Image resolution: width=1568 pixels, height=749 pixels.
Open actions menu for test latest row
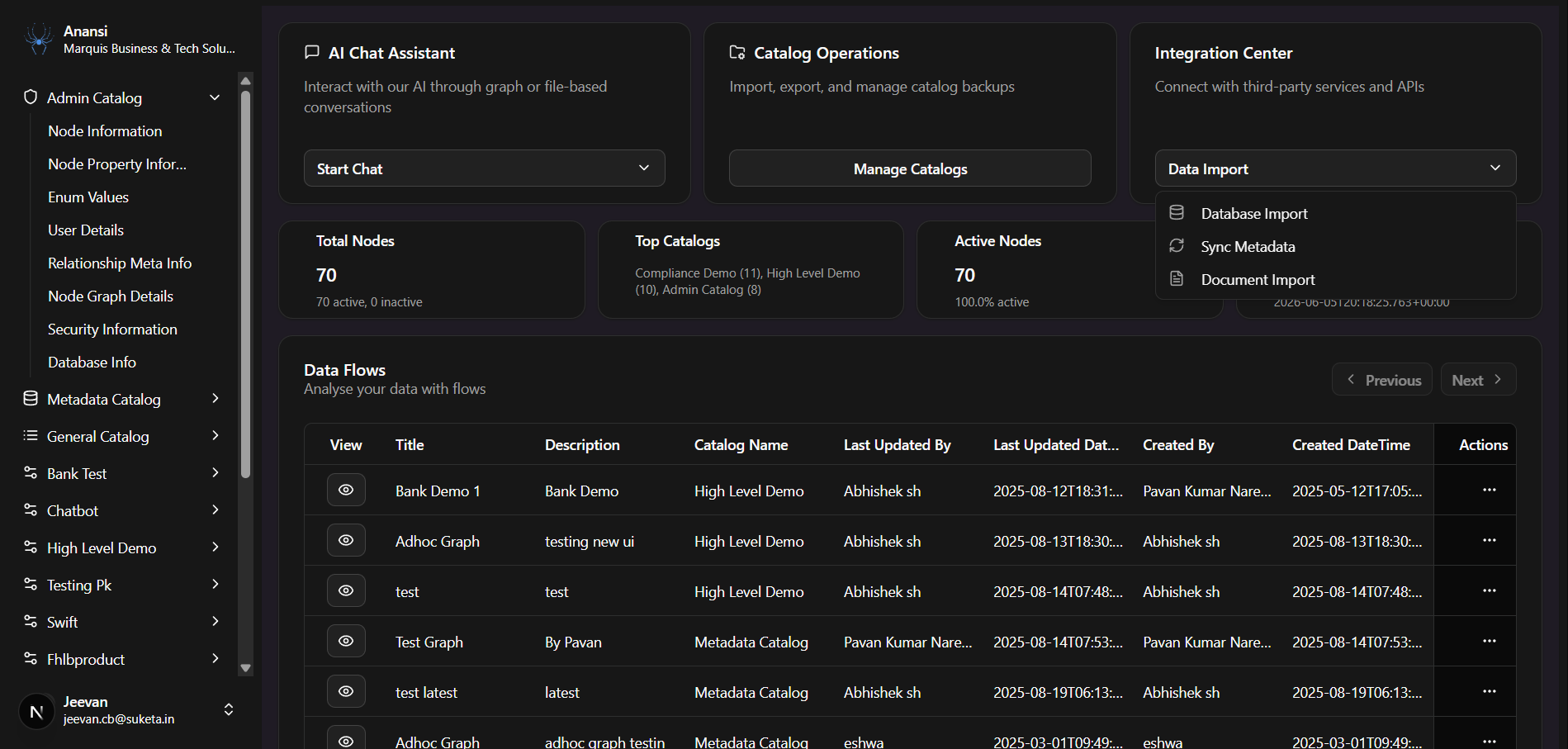[x=1490, y=691]
